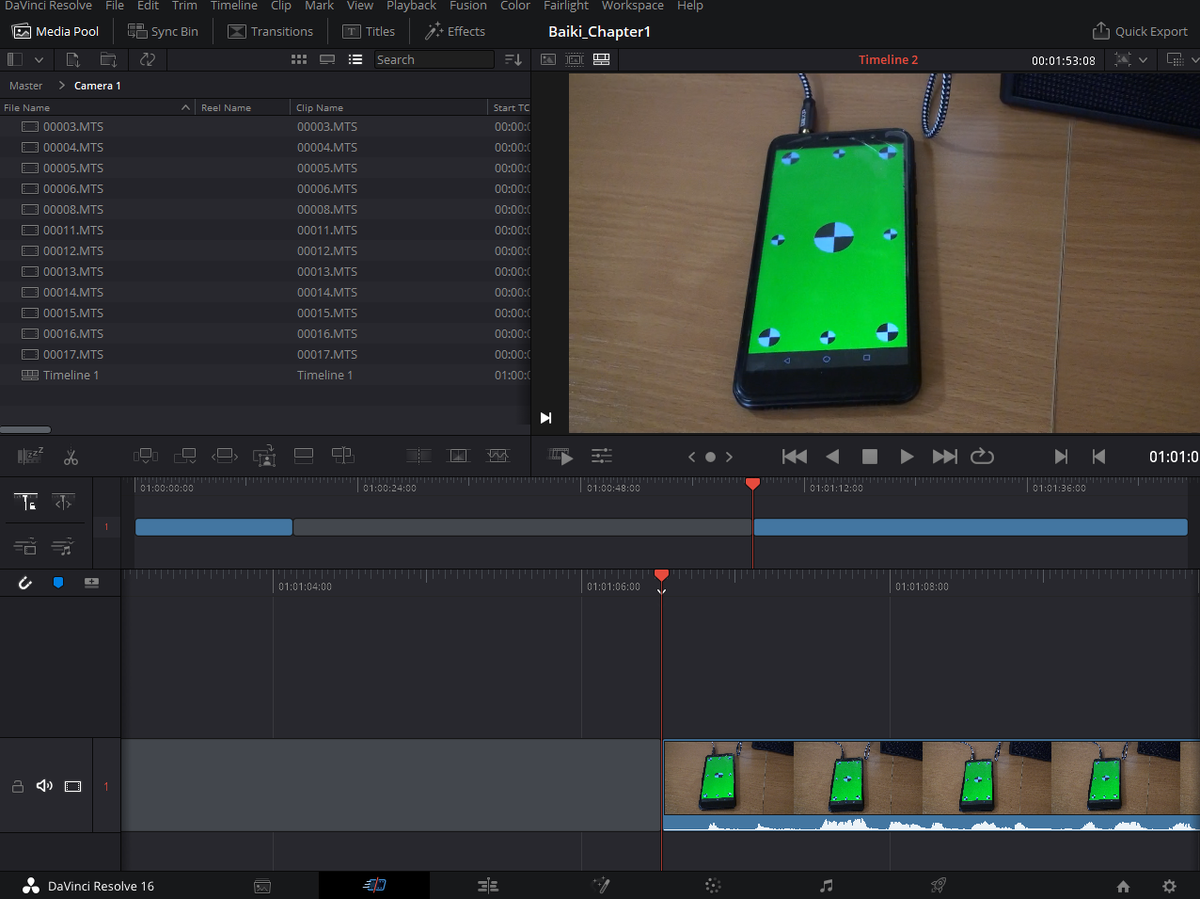Switch viewer to Source Tape mode

tap(574, 59)
